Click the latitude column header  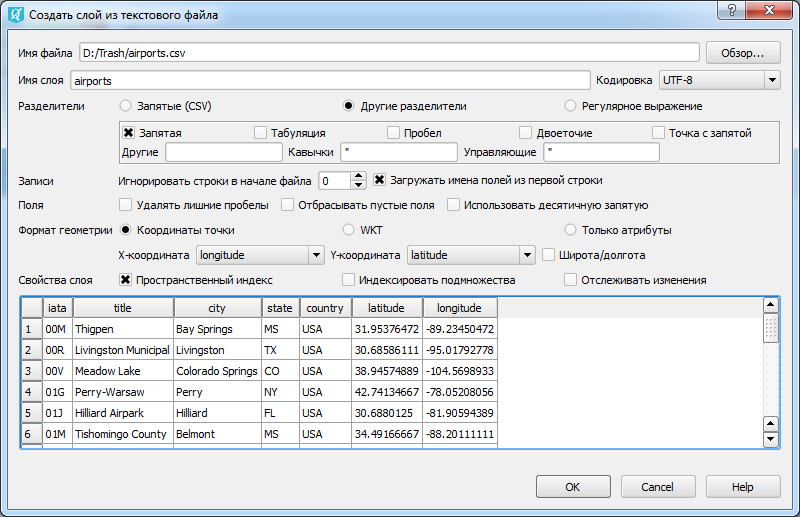coord(387,308)
